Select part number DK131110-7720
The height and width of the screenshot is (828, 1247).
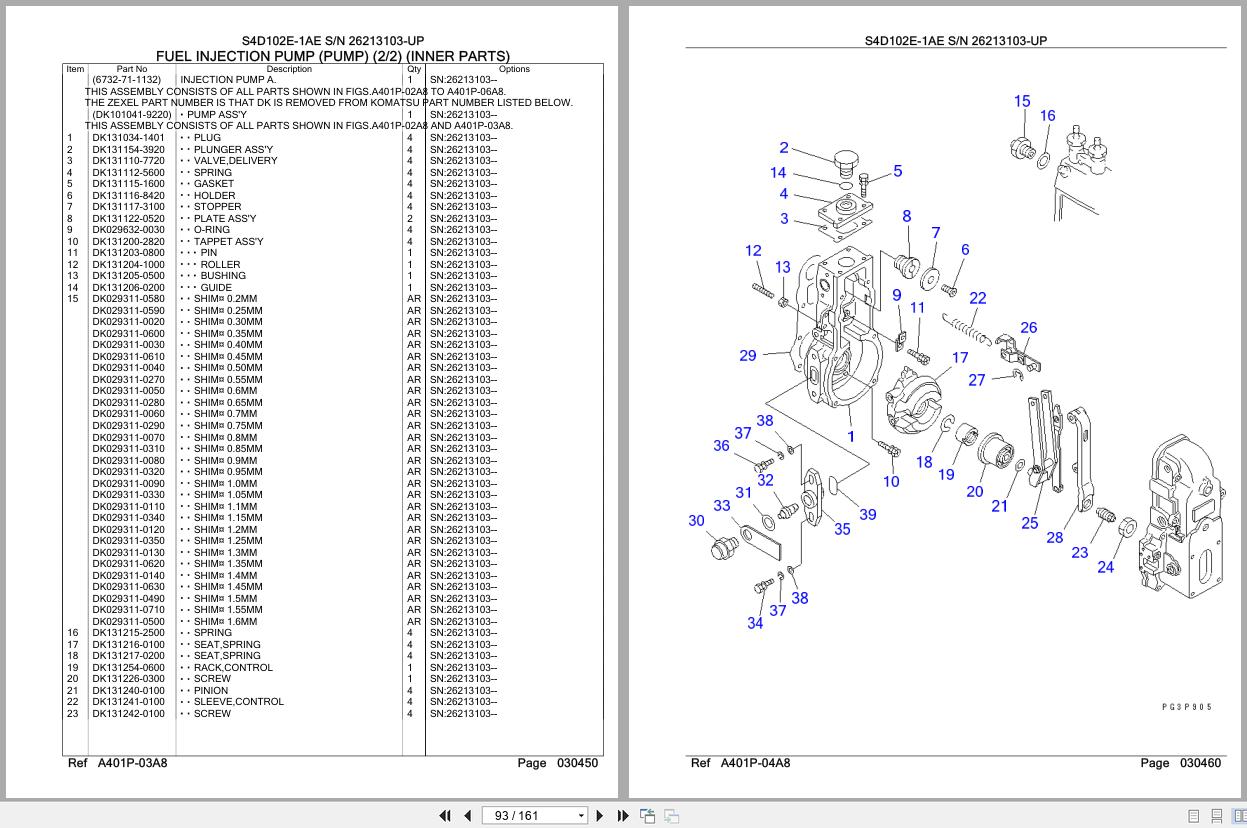[129, 161]
